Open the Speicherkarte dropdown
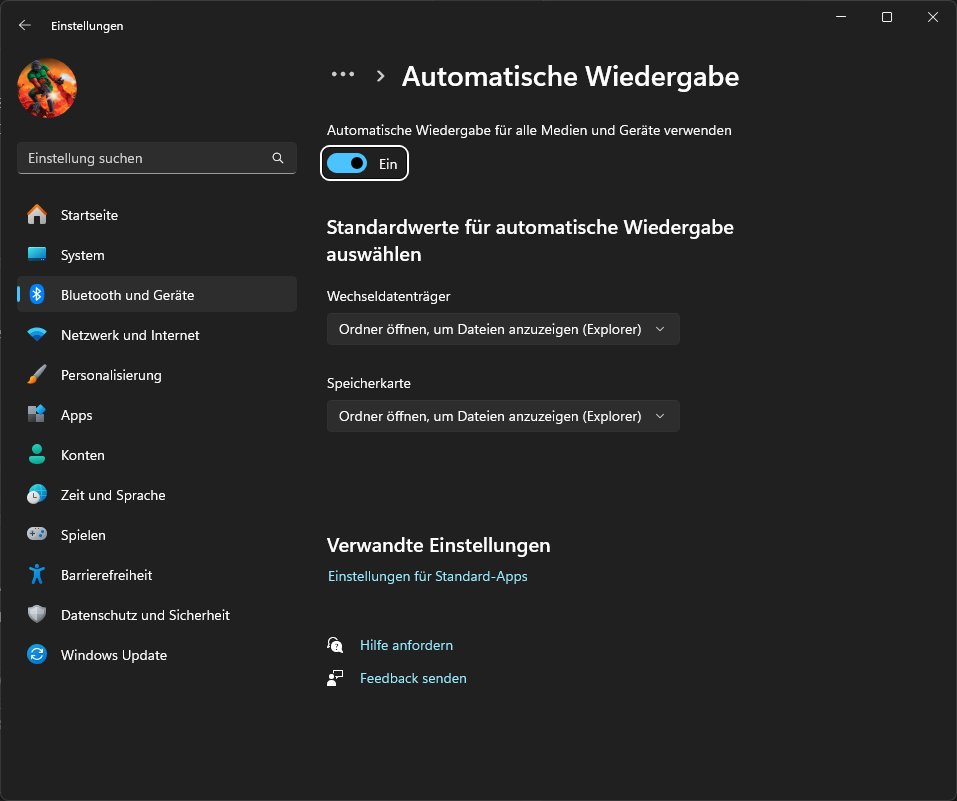957x801 pixels. click(x=503, y=416)
